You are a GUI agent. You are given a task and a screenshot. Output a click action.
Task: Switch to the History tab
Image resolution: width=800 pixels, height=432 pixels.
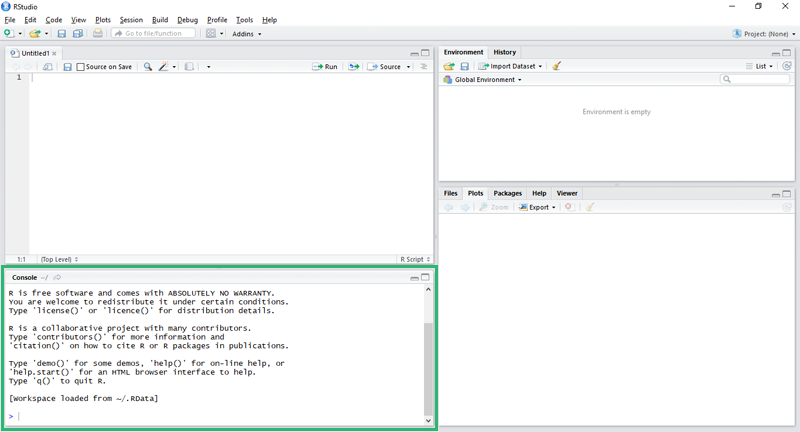[505, 52]
